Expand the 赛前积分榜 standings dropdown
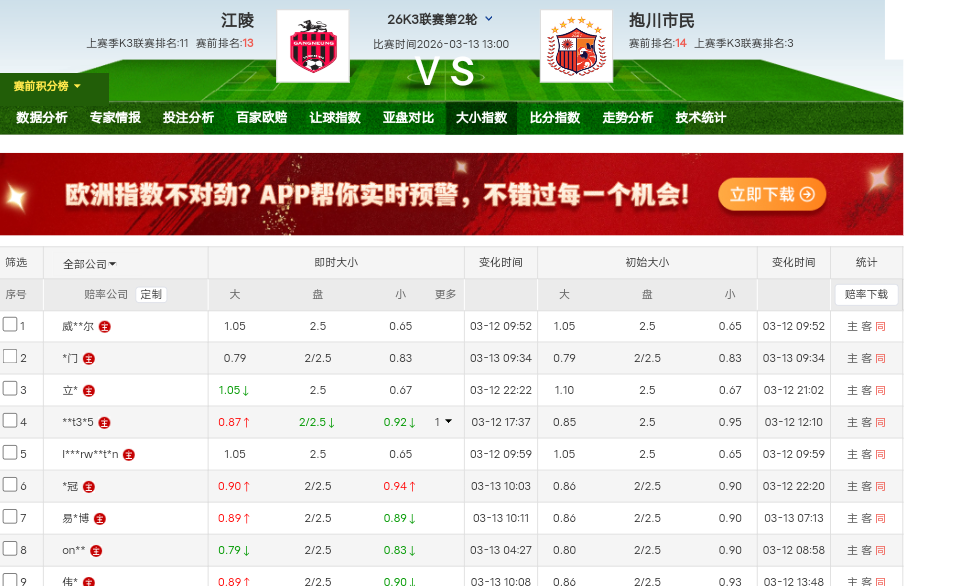960x586 pixels. (47, 86)
